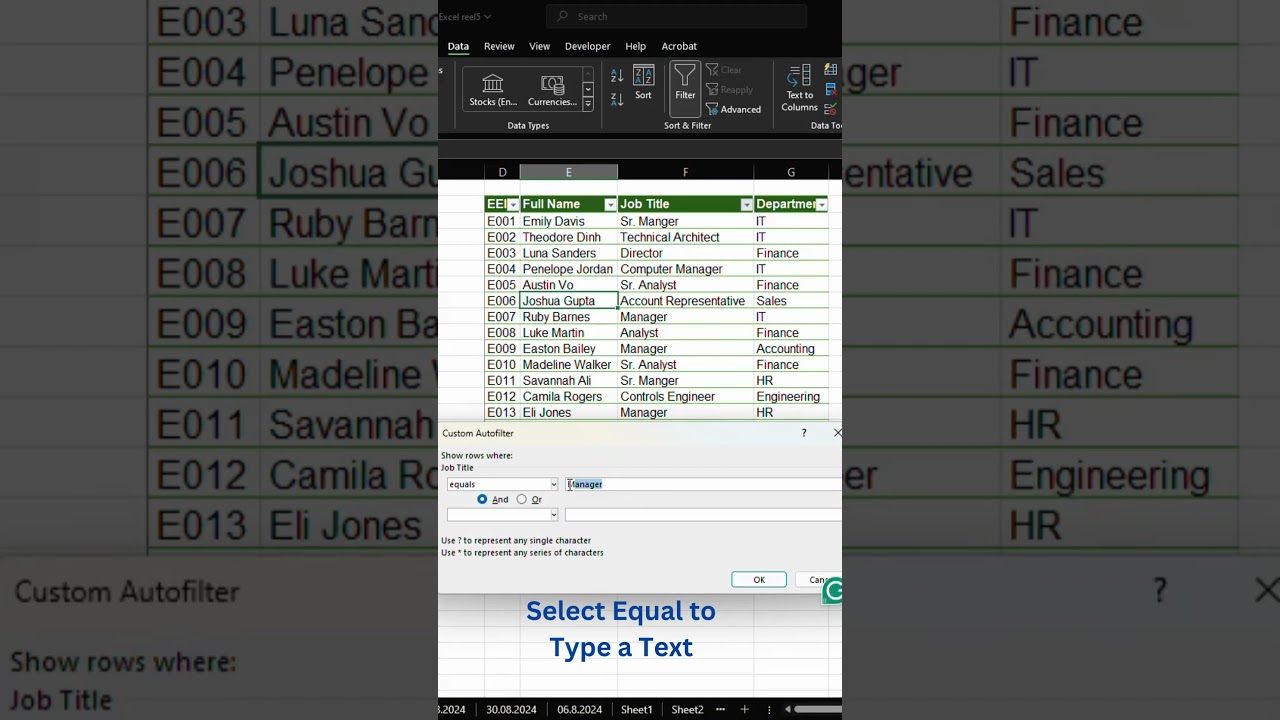1280x720 pixels.
Task: Click the cell Penelope Jordan
Action: tap(568, 269)
